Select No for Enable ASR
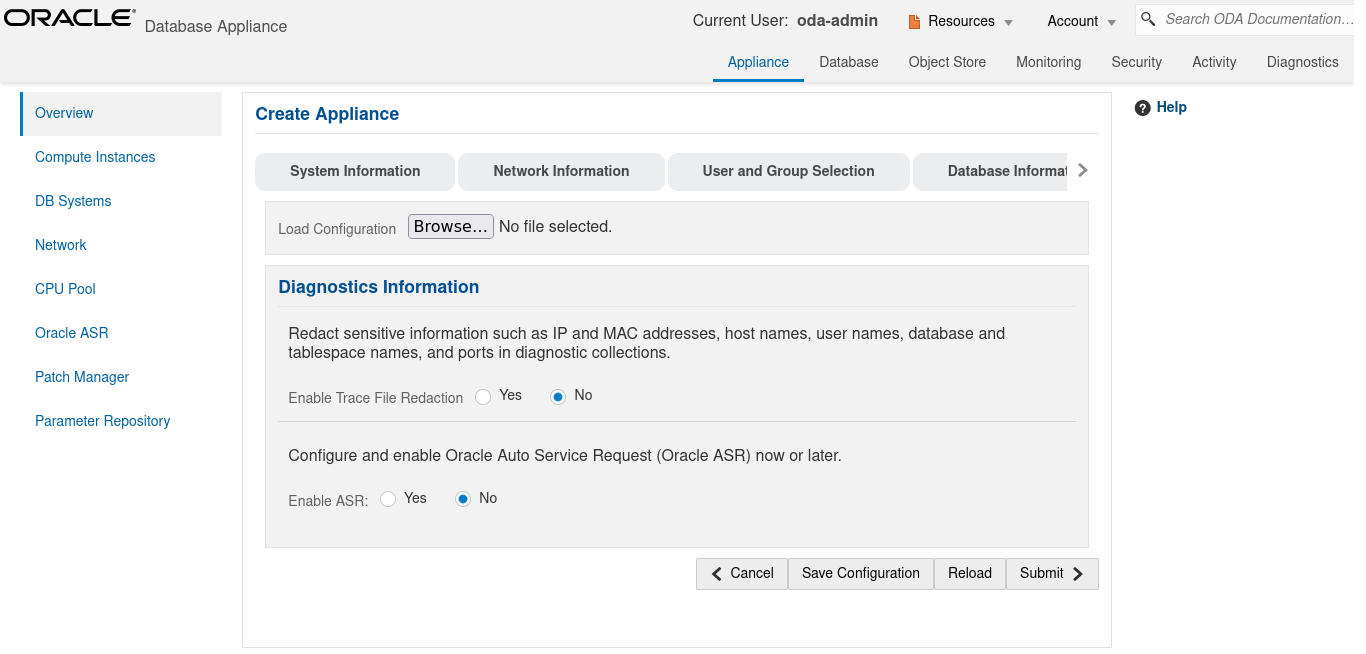The width and height of the screenshot is (1366, 654). 463,499
